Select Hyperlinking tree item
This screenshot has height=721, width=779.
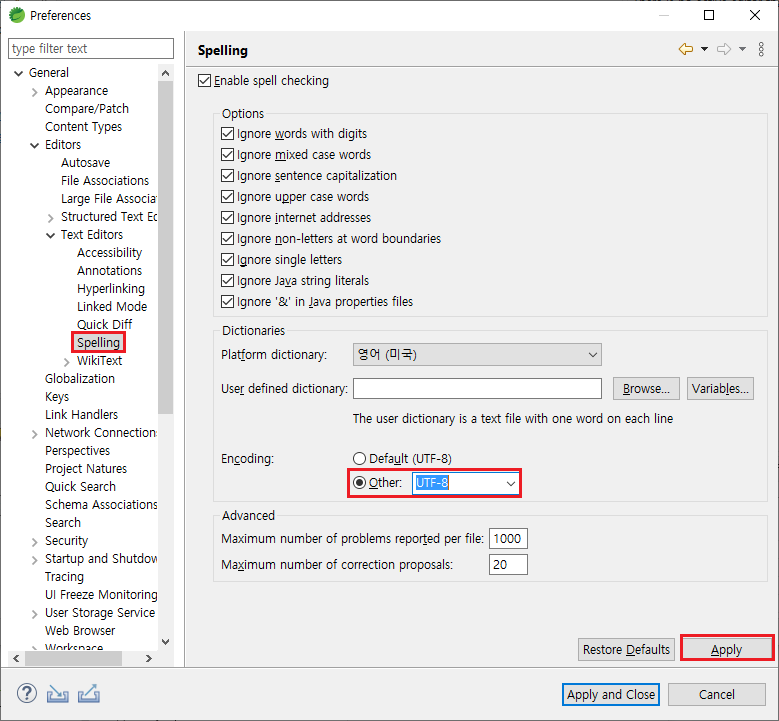point(111,289)
